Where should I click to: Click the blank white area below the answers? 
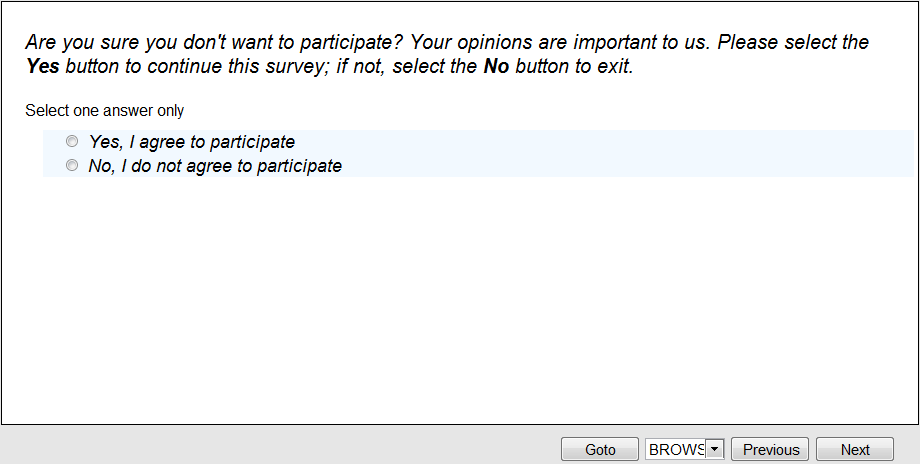[460, 300]
